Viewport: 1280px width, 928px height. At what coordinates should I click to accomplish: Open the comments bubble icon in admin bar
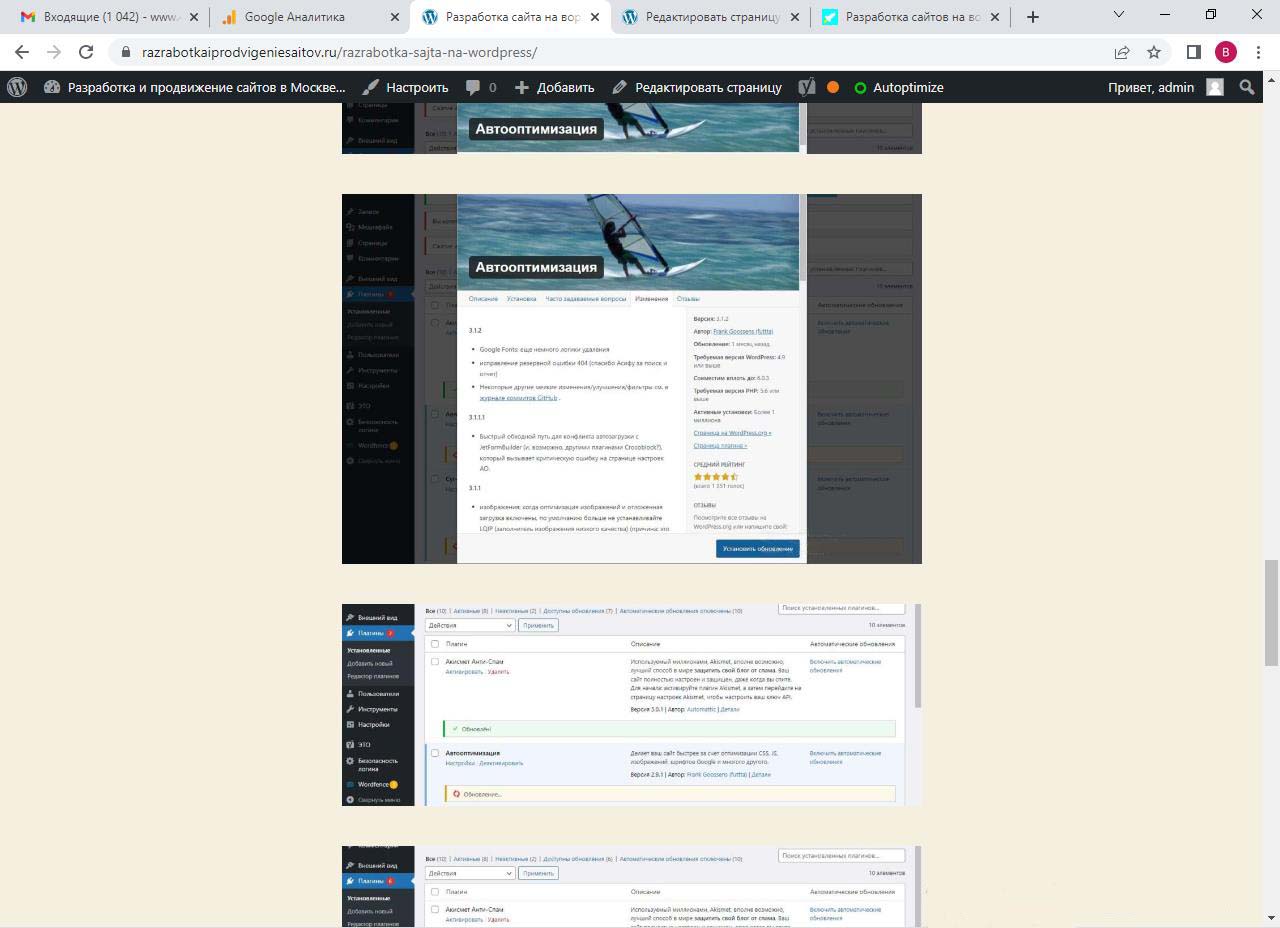coord(481,87)
